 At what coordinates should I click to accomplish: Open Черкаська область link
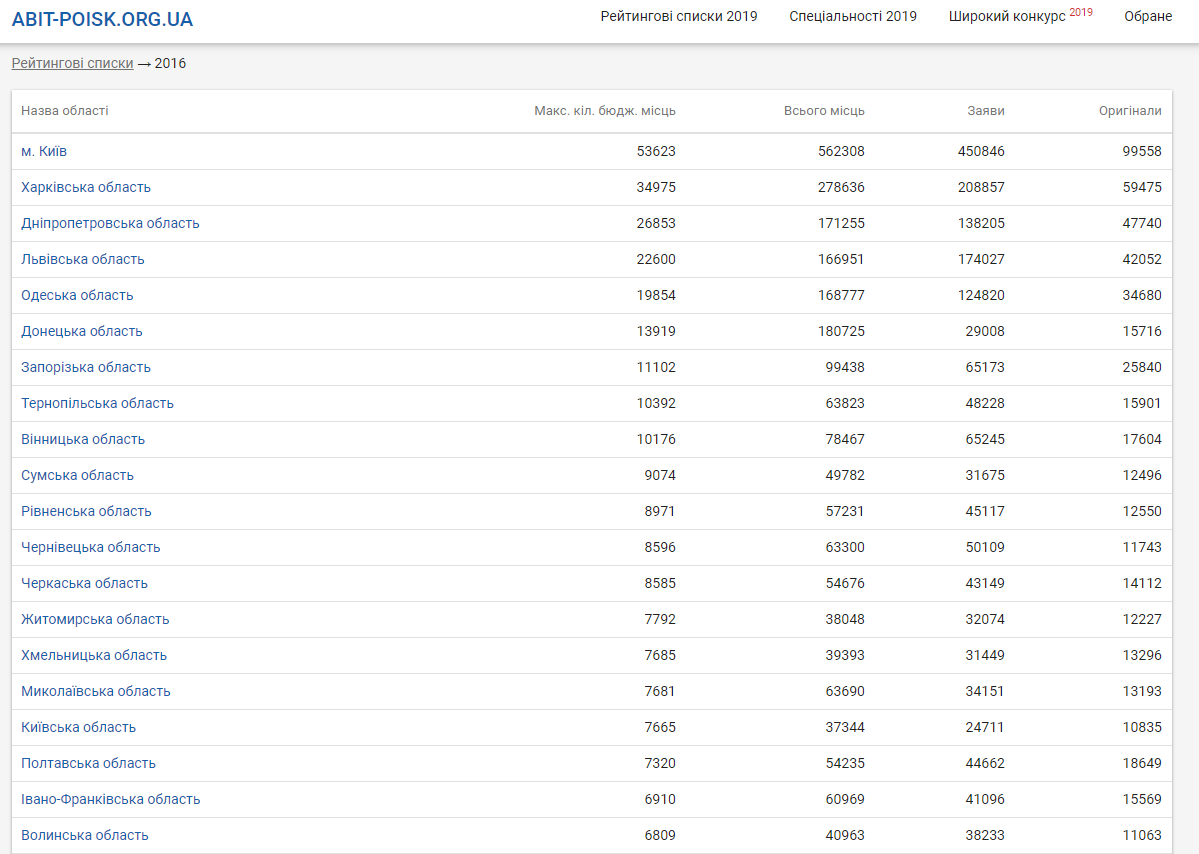tap(84, 583)
